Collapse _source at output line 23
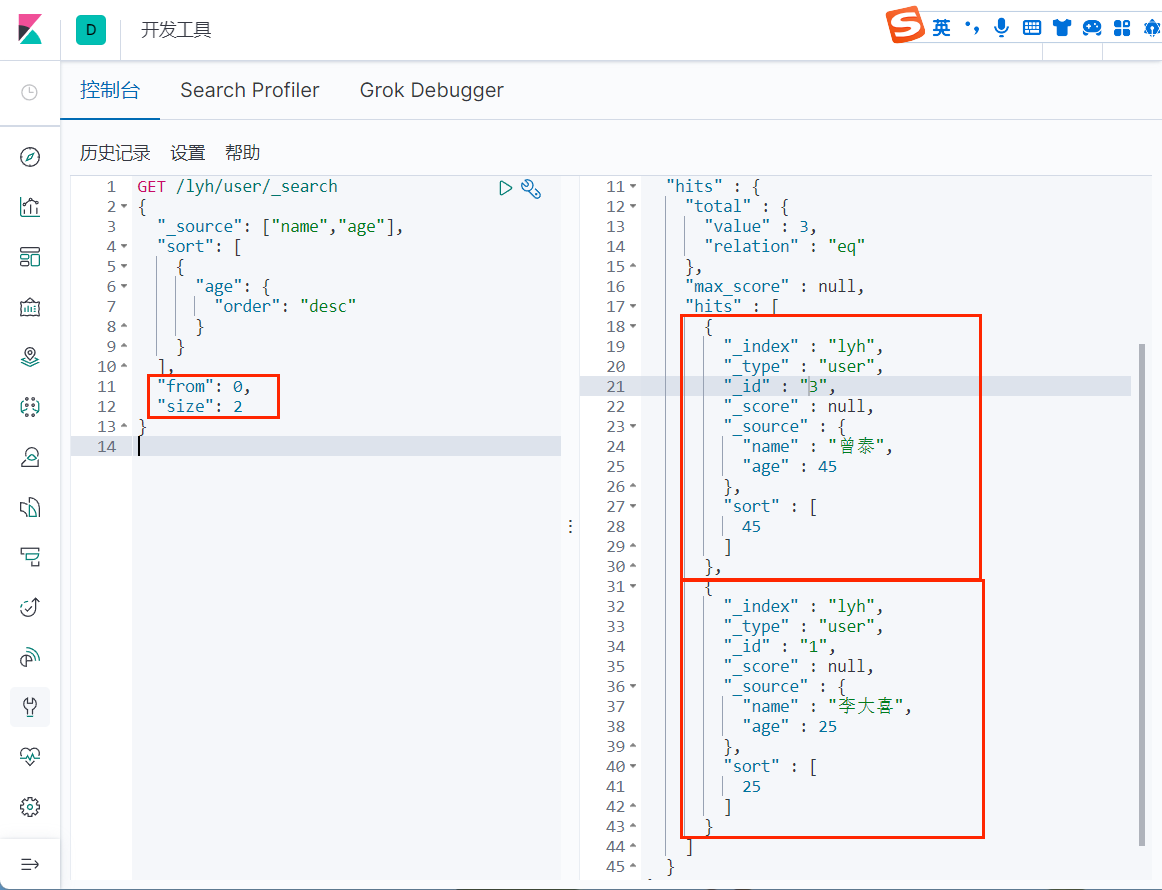The width and height of the screenshot is (1162, 890). tap(633, 427)
